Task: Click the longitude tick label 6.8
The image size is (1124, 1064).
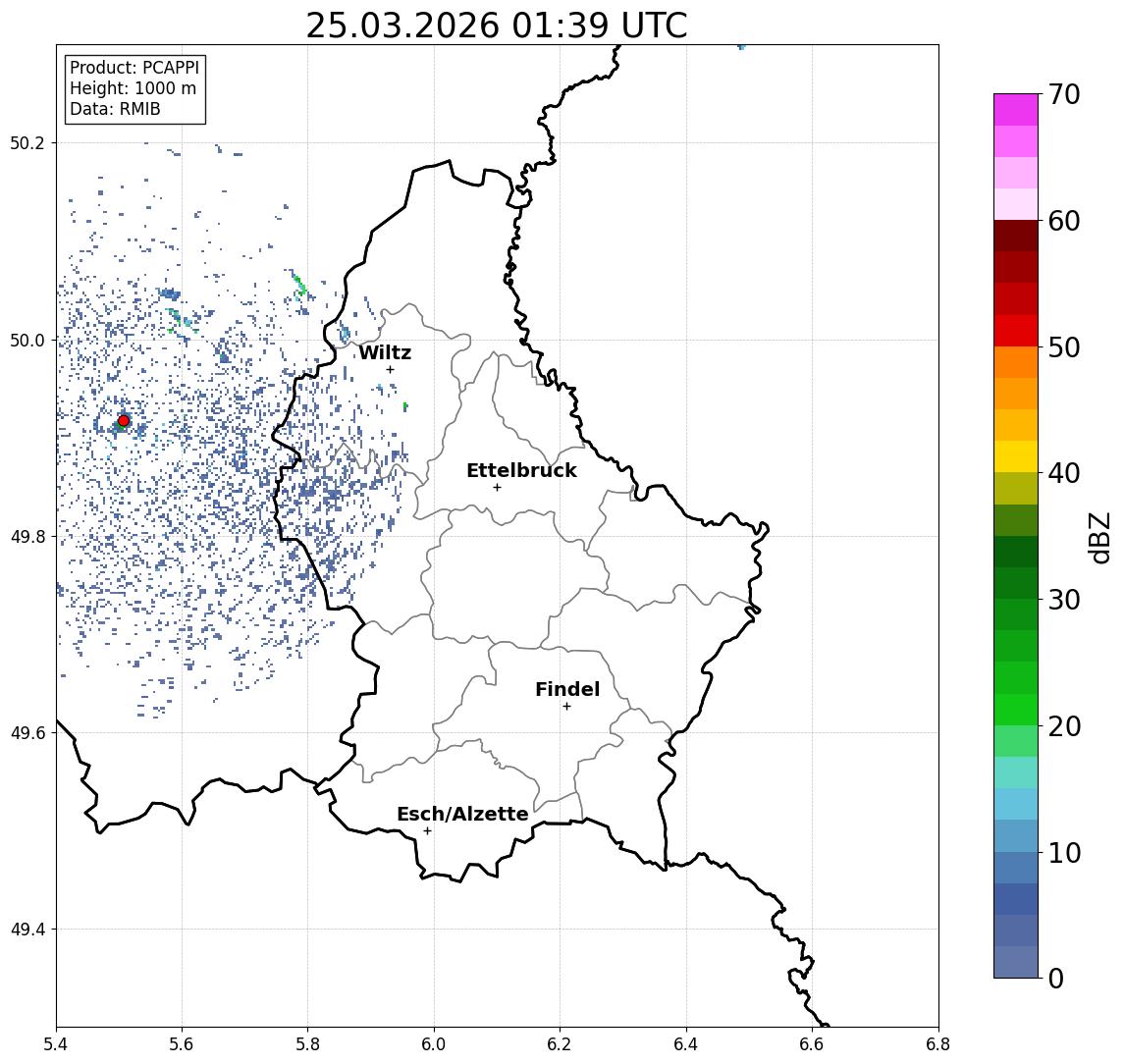Action: [x=938, y=1043]
